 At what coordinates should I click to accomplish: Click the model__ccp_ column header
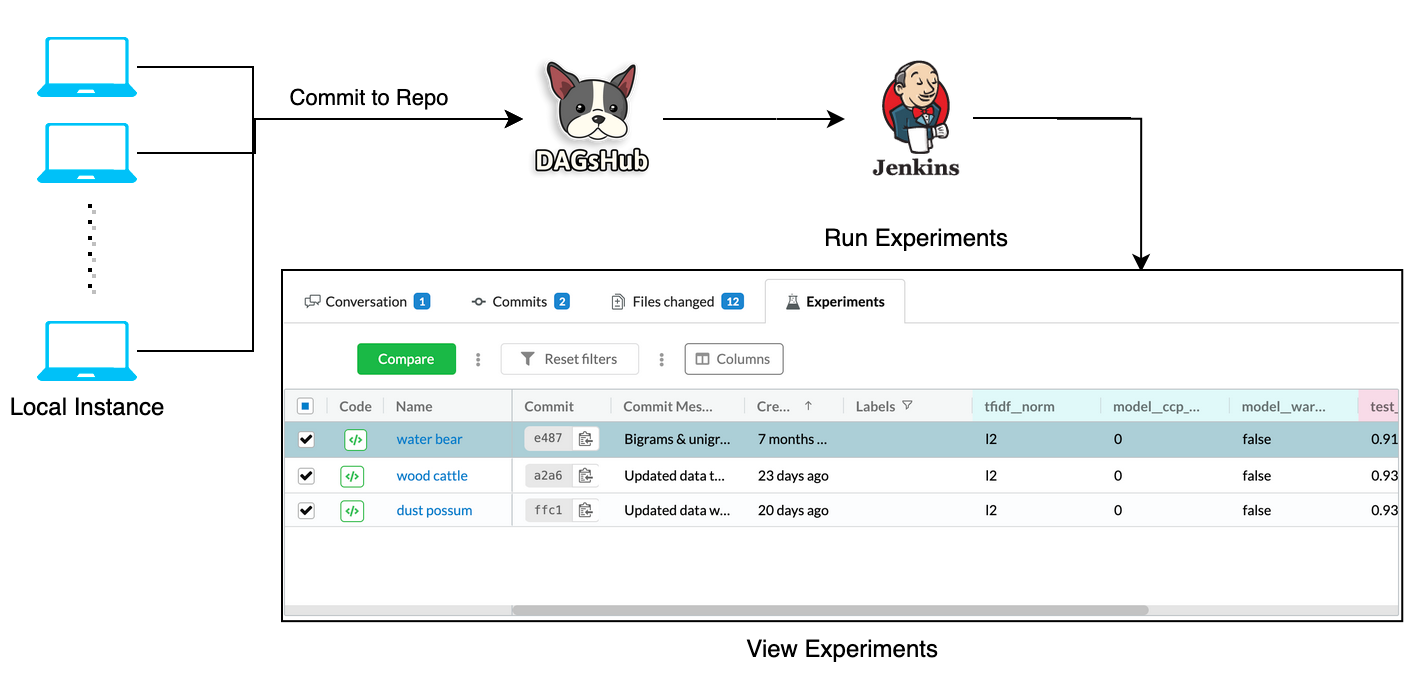pos(1156,406)
